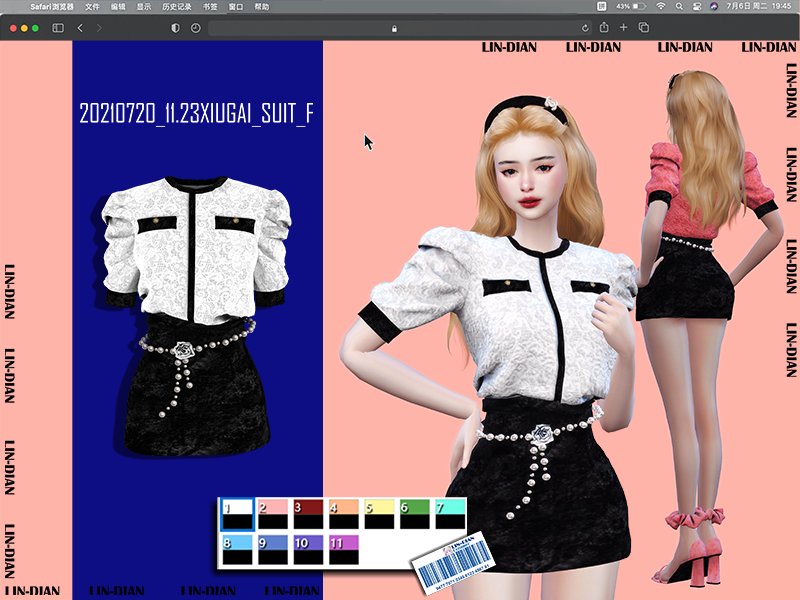Open Control Center in the menu bar
This screenshot has width=800, height=600.
(x=696, y=7)
